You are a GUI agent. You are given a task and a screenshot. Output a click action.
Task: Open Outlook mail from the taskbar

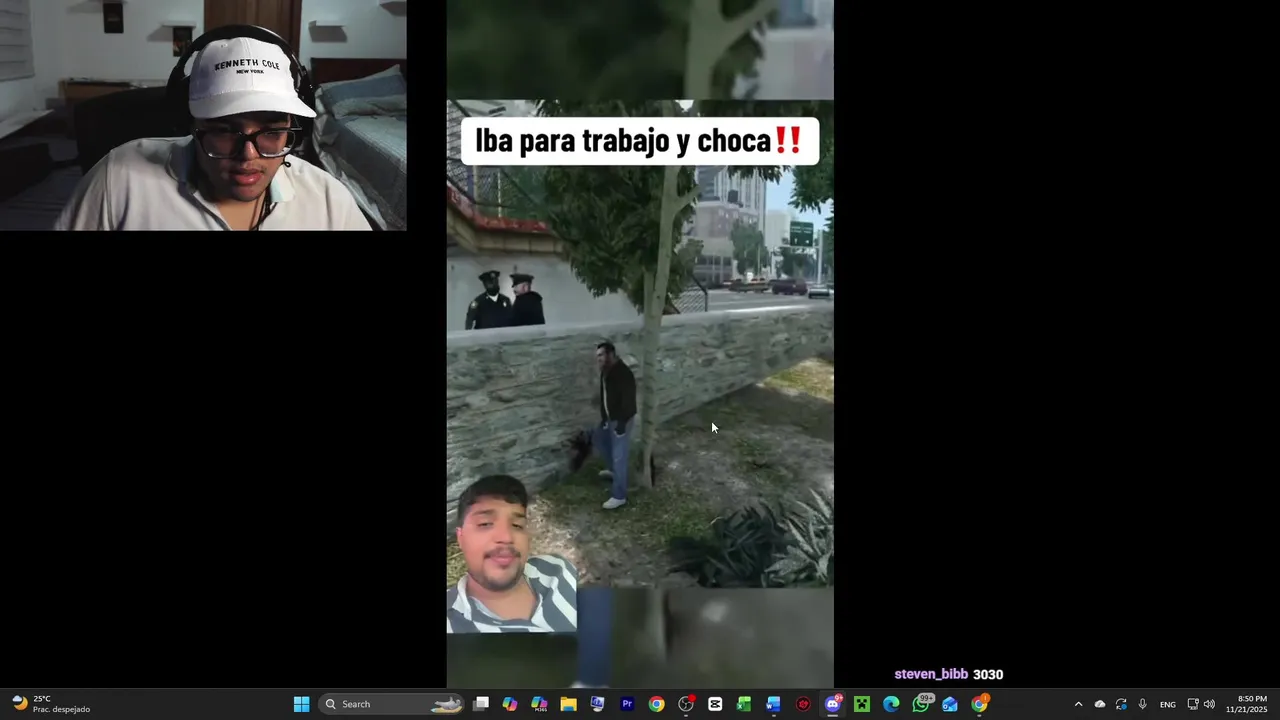pyautogui.click(x=950, y=704)
